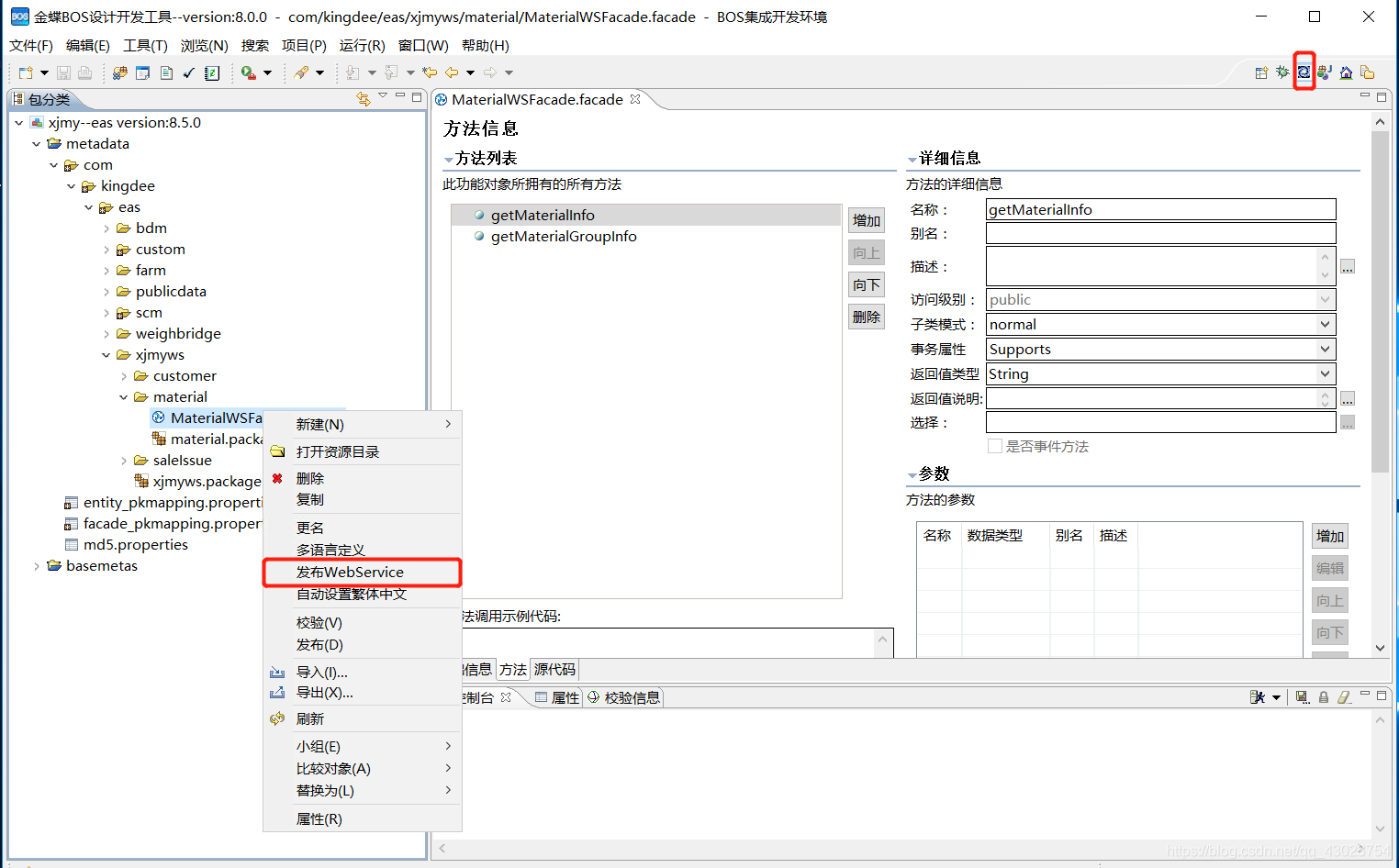The image size is (1399, 868).
Task: Open the Run icon dropdown arrow
Action: tap(267, 72)
